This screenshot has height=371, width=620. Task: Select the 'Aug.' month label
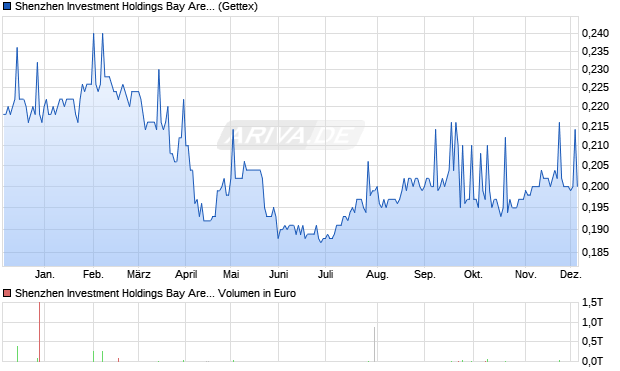(x=377, y=274)
